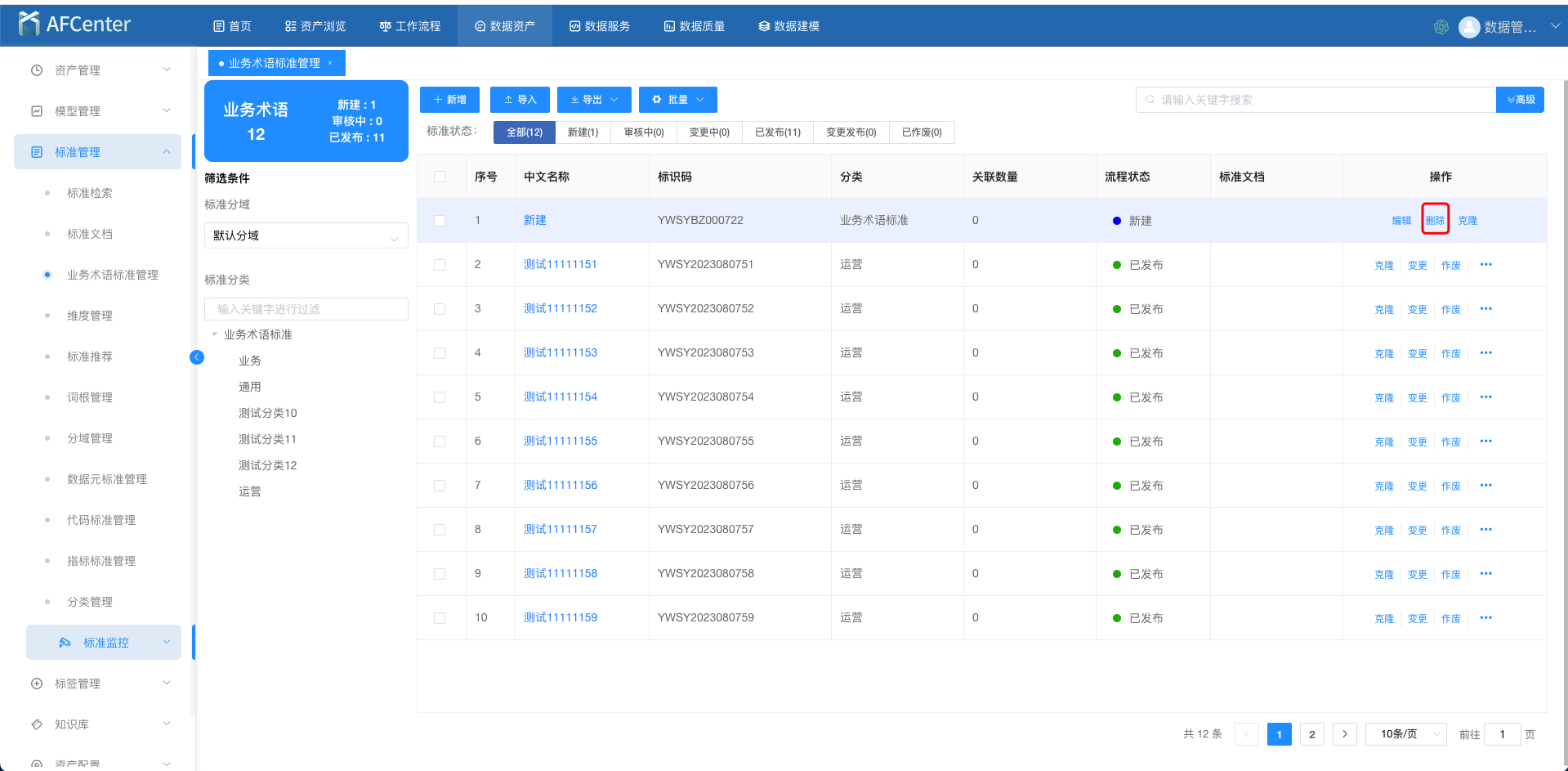Select 测试分类10 in the category tree

[268, 413]
